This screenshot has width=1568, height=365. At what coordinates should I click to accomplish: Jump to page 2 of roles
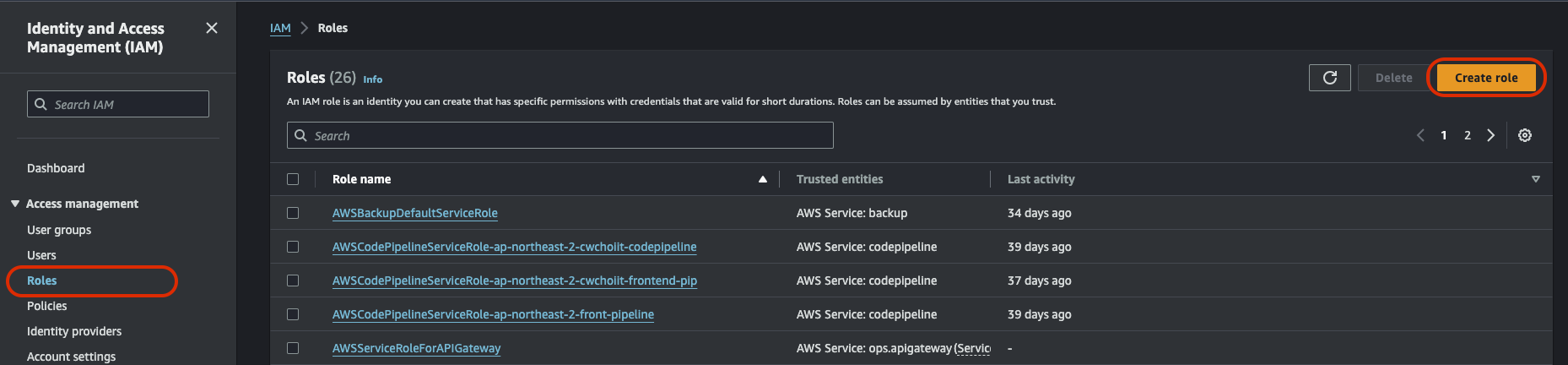pos(1468,135)
